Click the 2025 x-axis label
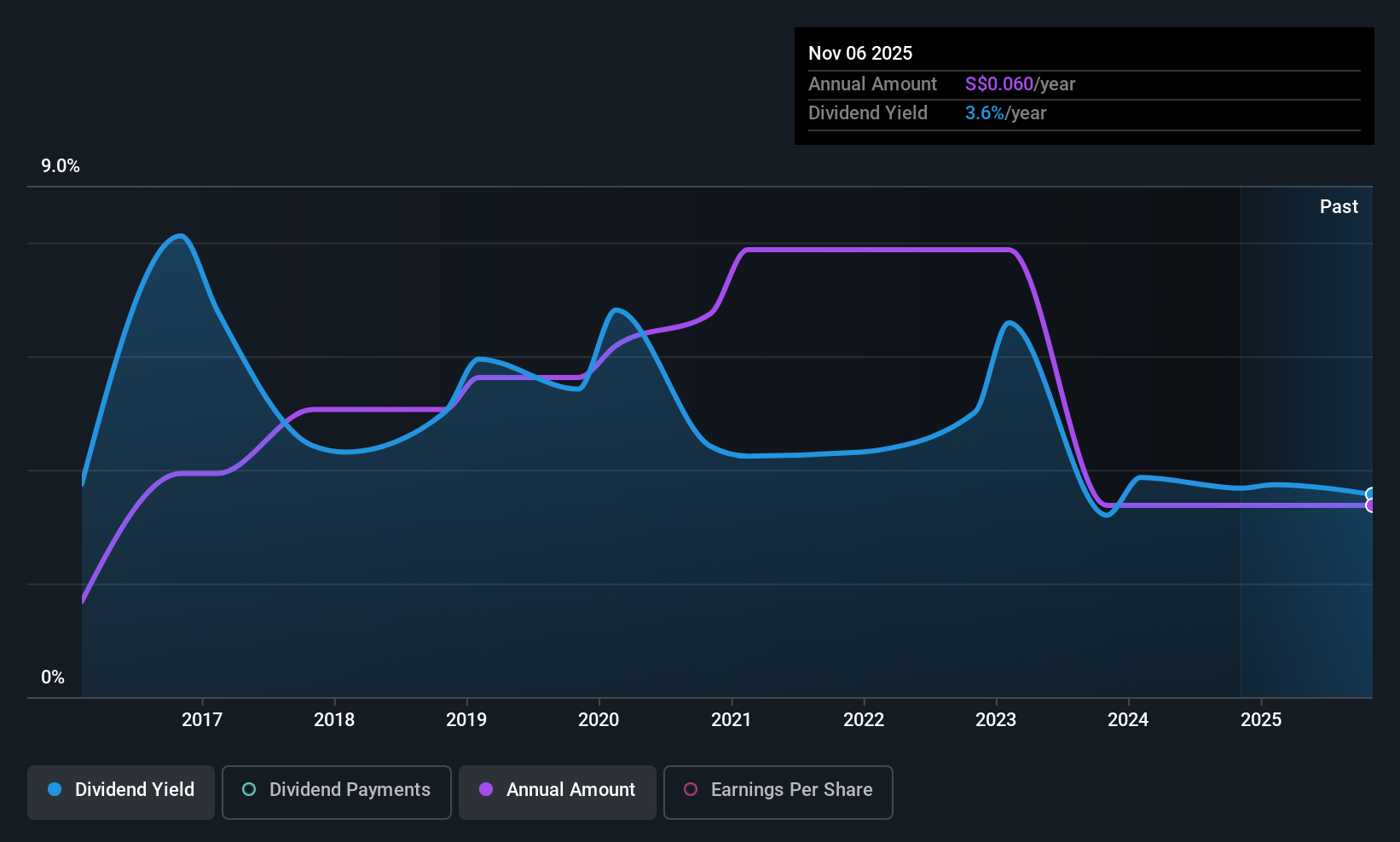The height and width of the screenshot is (842, 1400). pos(1261,720)
